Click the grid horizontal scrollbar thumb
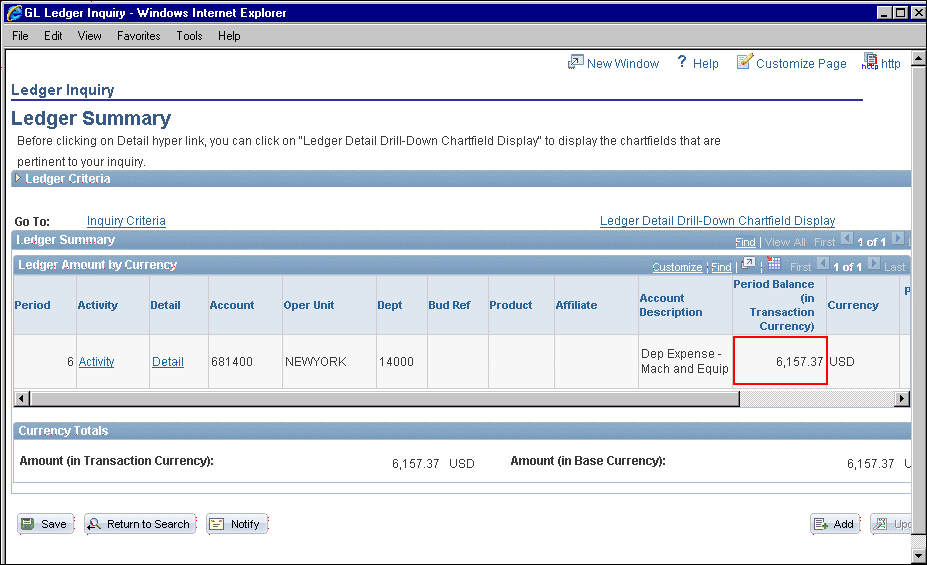This screenshot has width=927, height=565. tap(385, 399)
